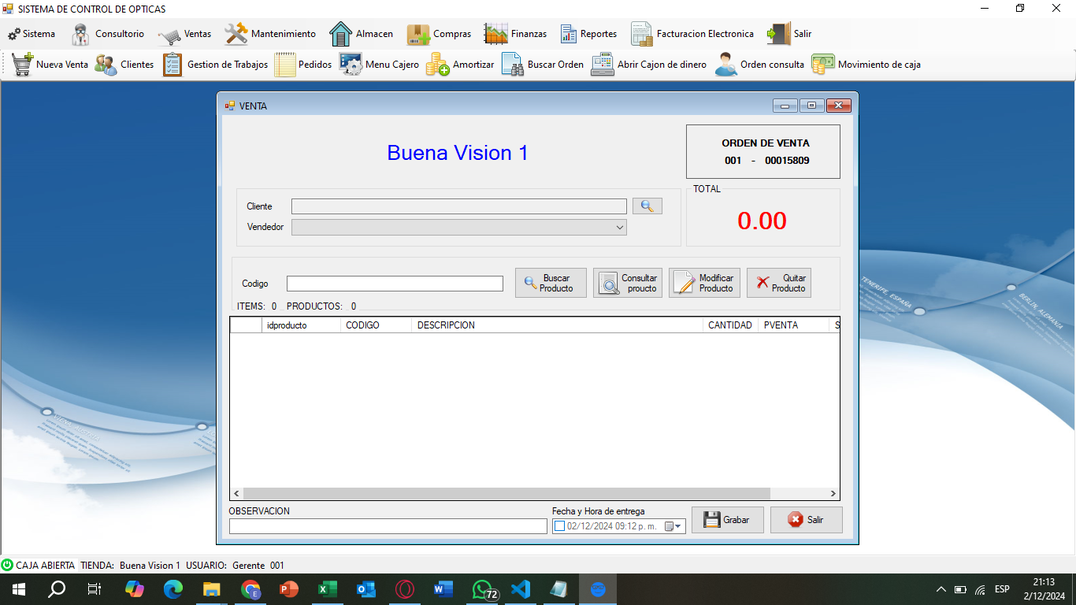Viewport: 1076px width, 605px height.
Task: Click the CODIGO column header
Action: pyautogui.click(x=376, y=325)
